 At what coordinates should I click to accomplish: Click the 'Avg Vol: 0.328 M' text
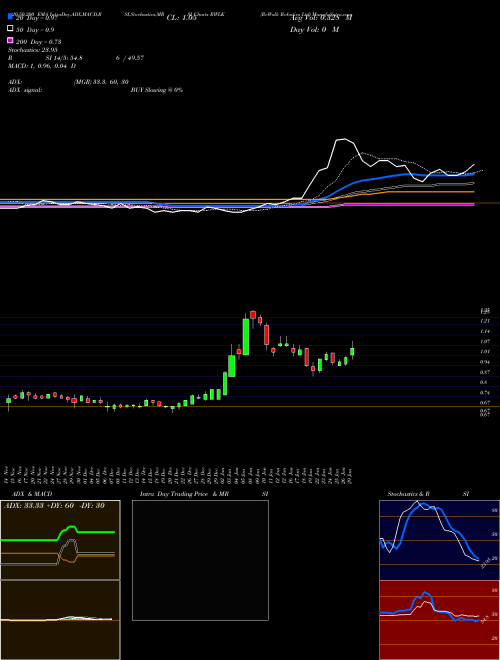tap(321, 18)
